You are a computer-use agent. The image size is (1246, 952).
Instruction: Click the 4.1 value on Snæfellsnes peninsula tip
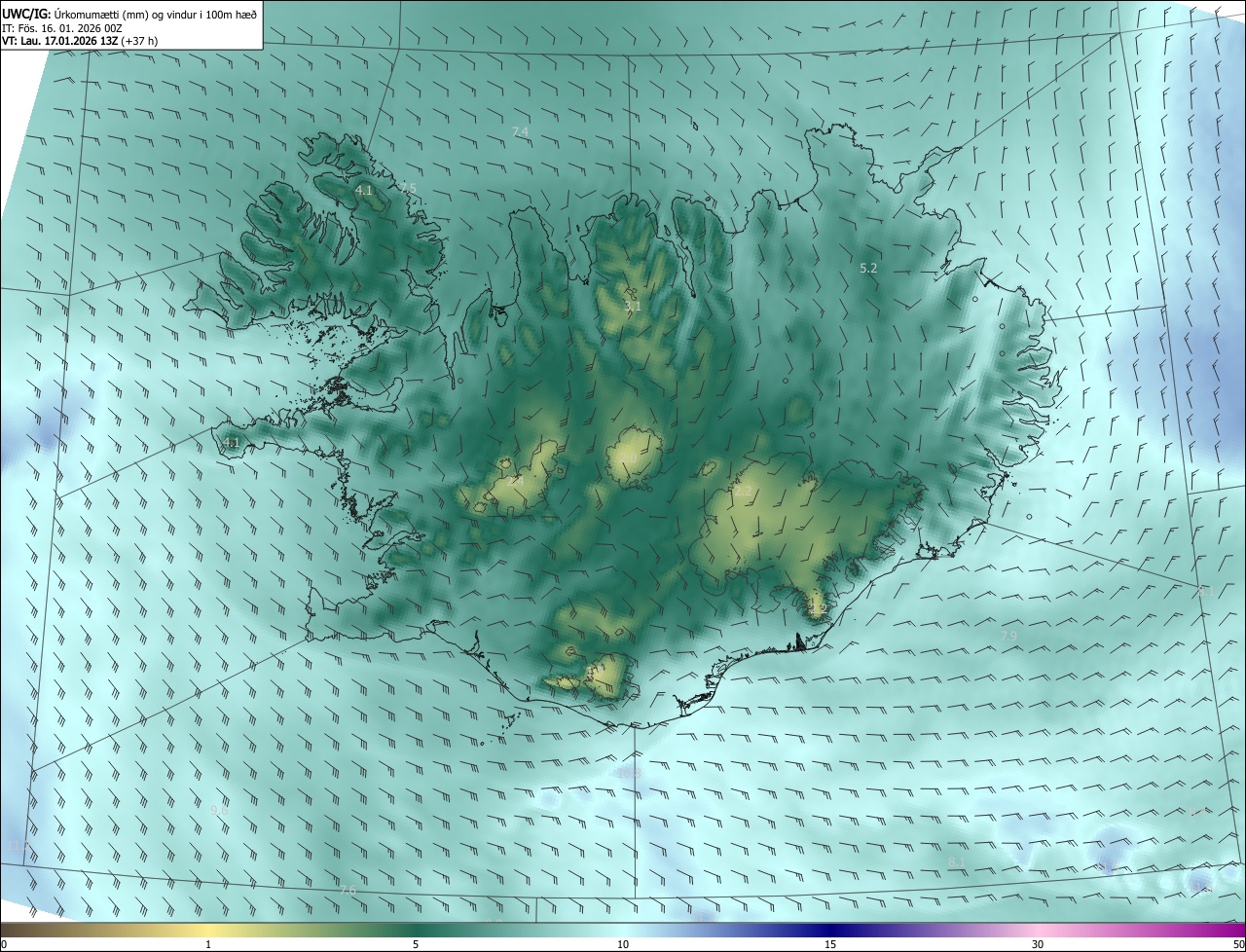231,442
